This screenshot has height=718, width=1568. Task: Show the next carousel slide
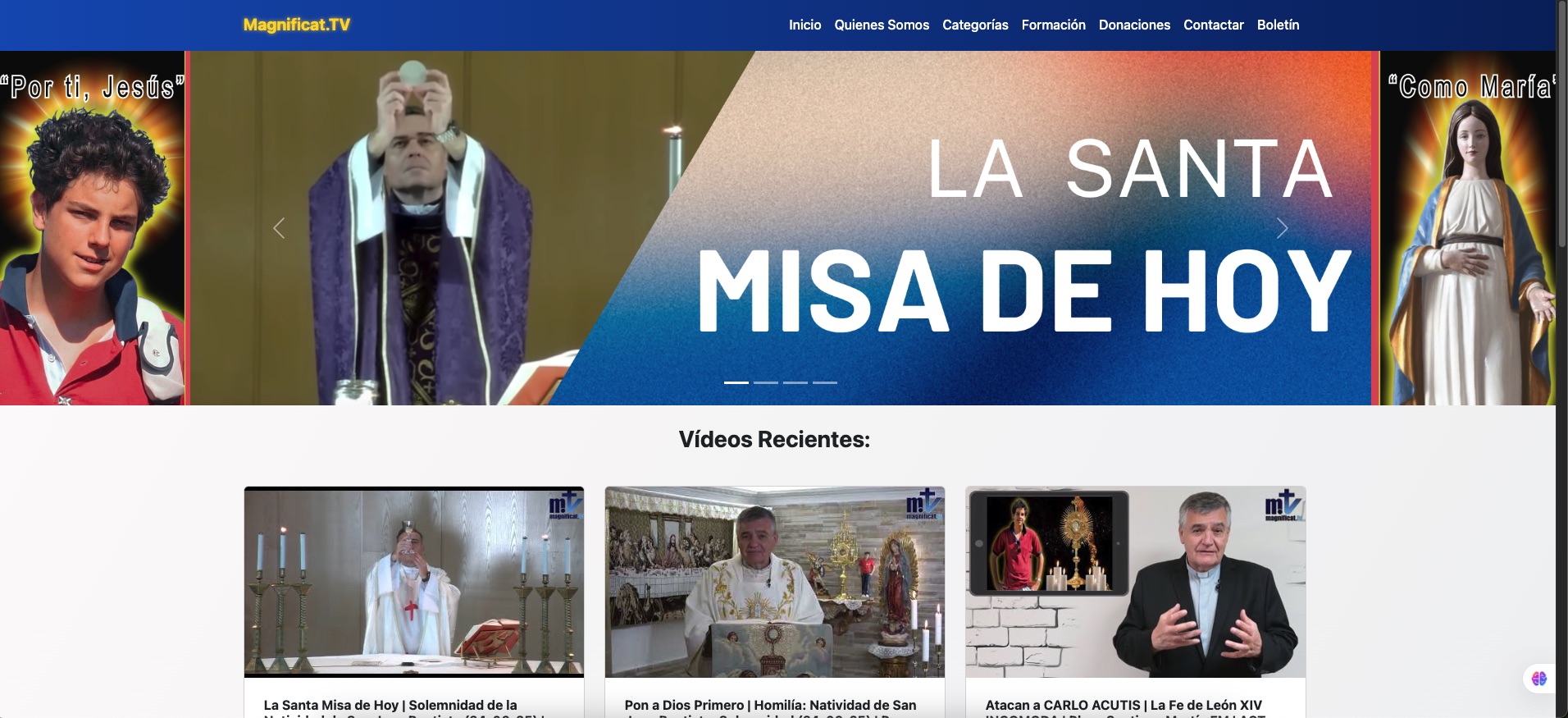click(x=1282, y=228)
